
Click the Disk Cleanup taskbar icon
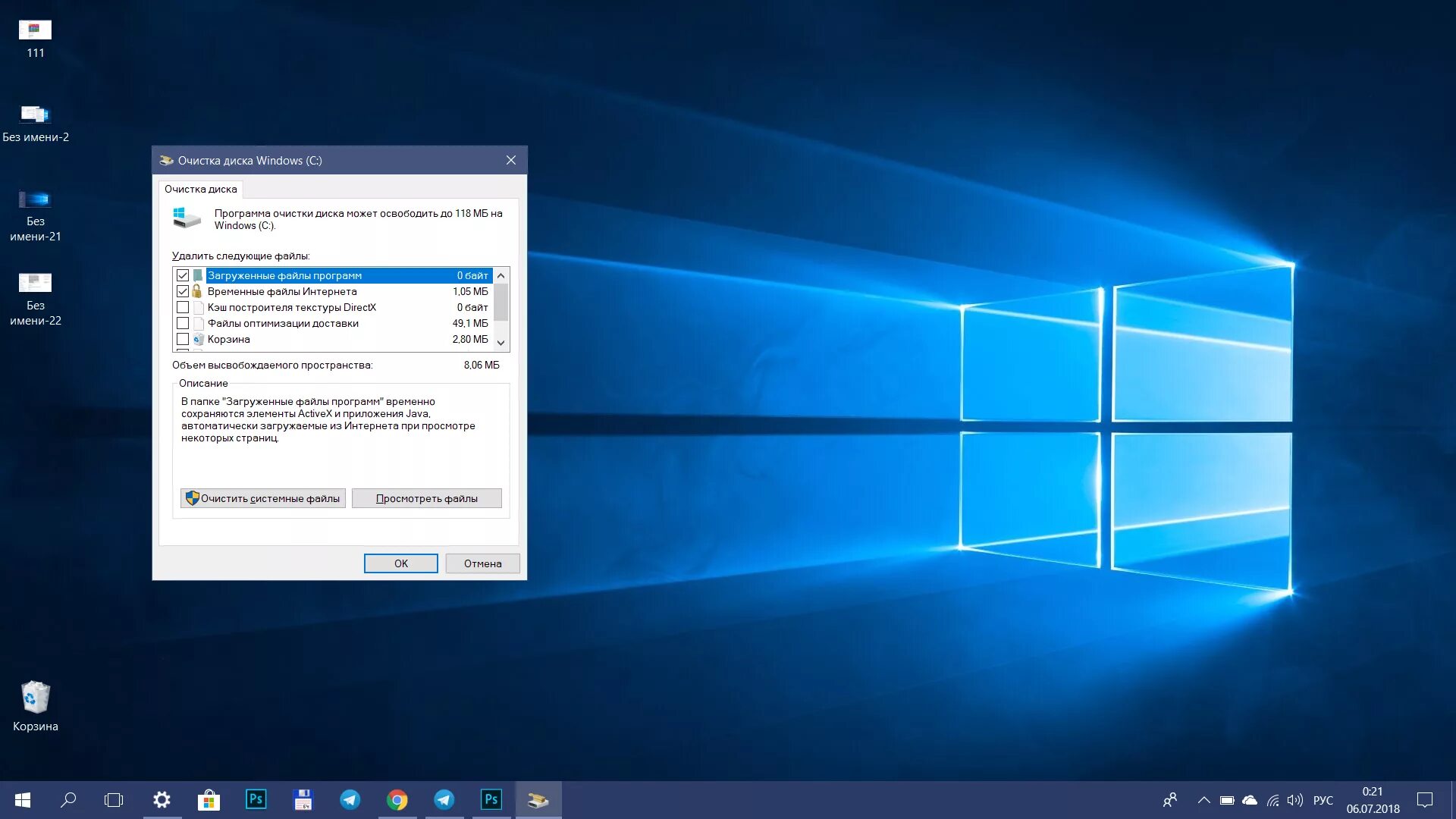pyautogui.click(x=538, y=800)
